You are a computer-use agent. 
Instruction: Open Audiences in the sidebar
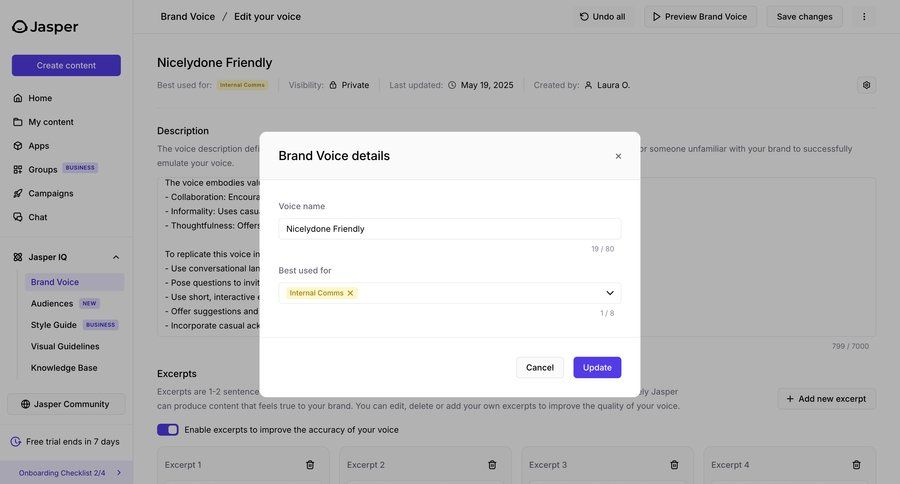pyautogui.click(x=52, y=303)
